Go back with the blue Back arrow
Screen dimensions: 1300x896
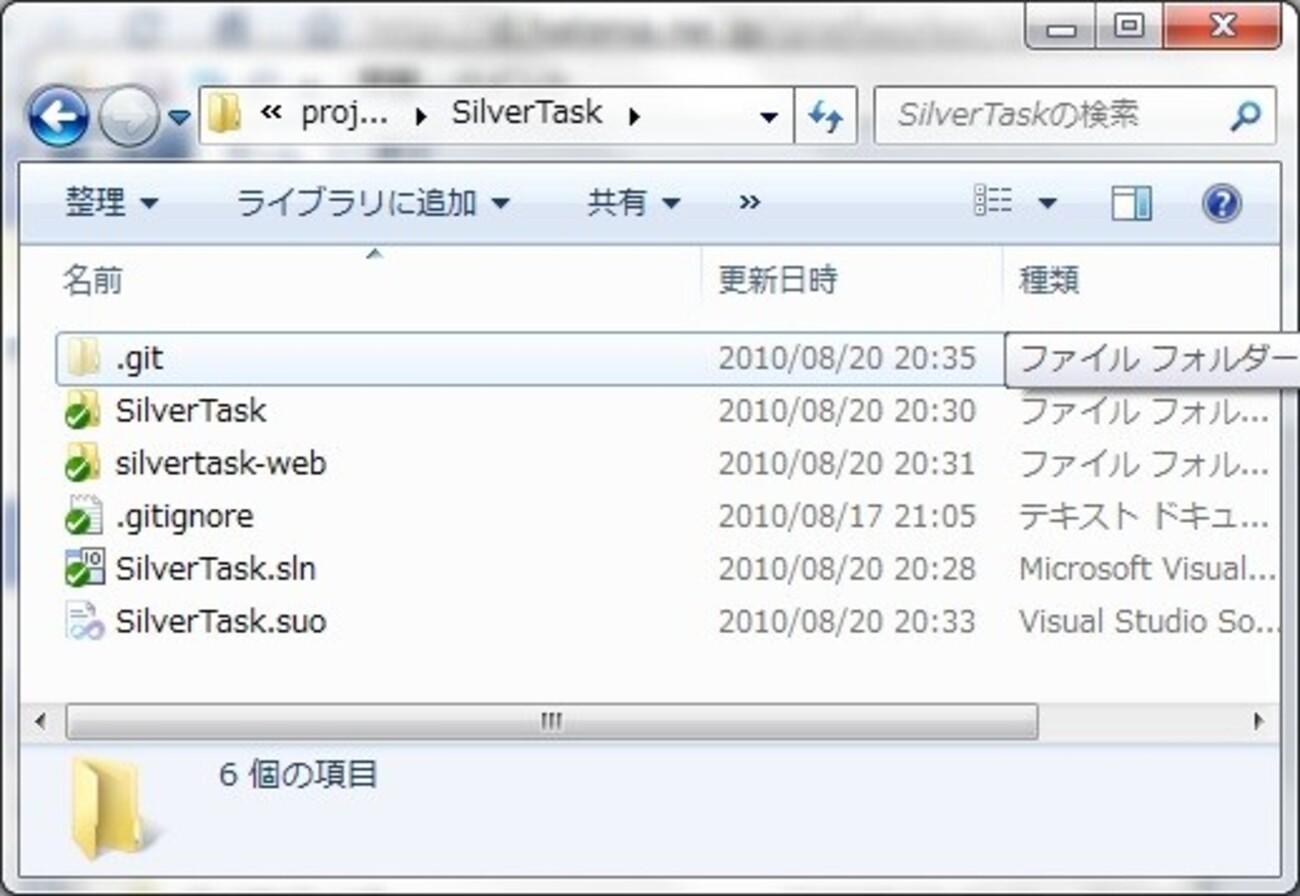[x=58, y=118]
